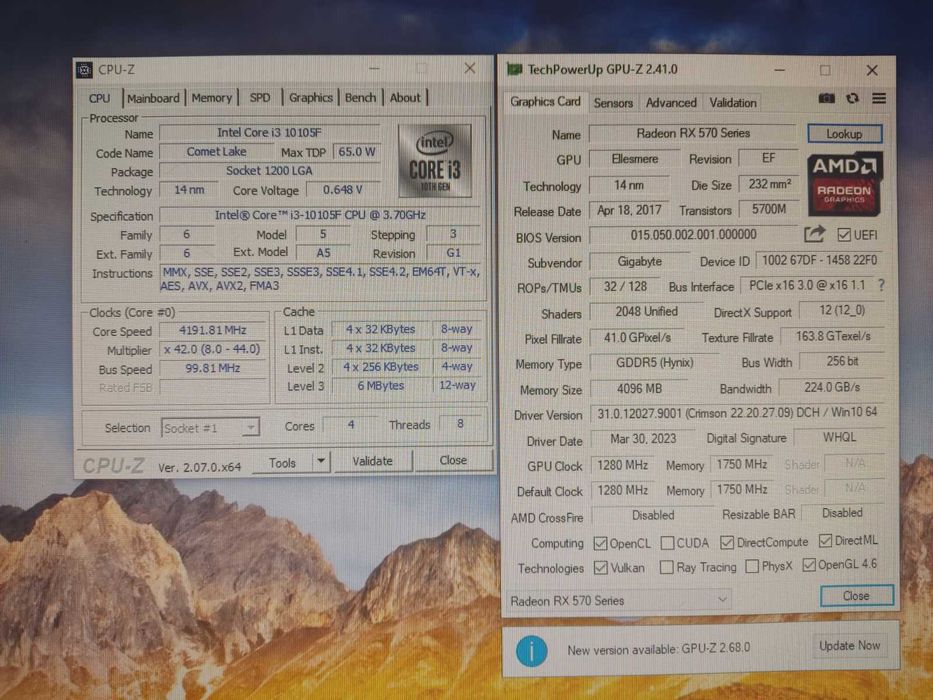933x700 pixels.
Task: Click Intel Core i3 logo badge
Action: [x=435, y=161]
